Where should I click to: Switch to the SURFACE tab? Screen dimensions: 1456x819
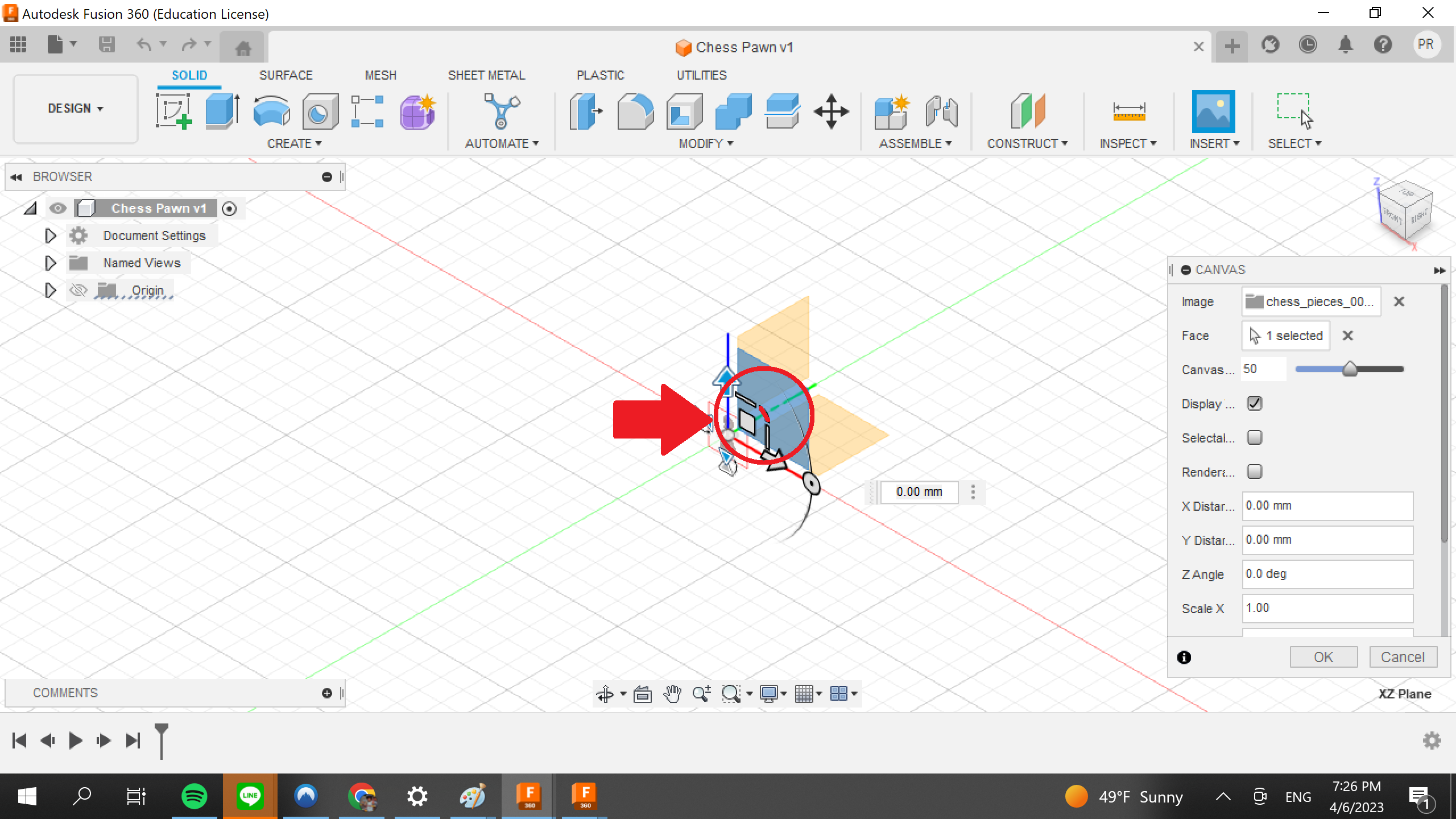[x=286, y=75]
